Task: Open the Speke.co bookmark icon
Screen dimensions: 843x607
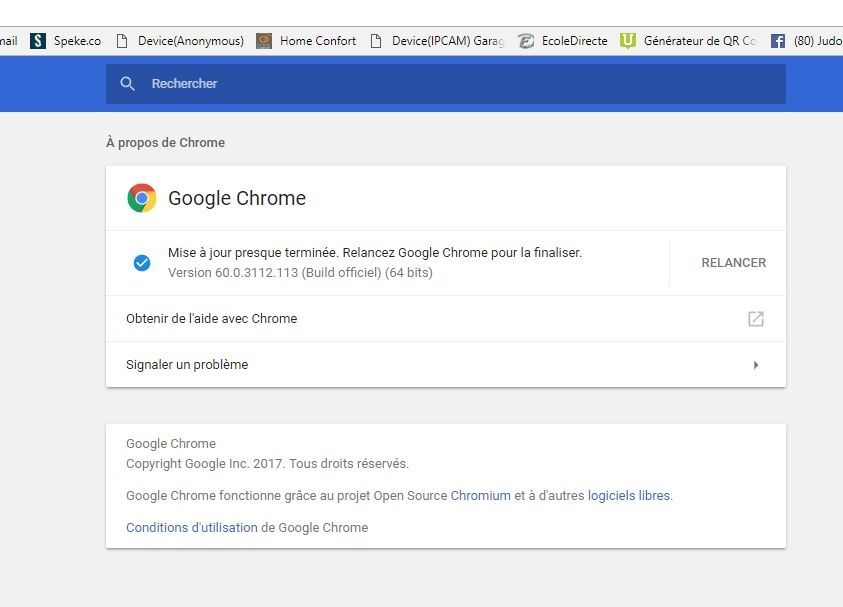Action: pyautogui.click(x=38, y=41)
